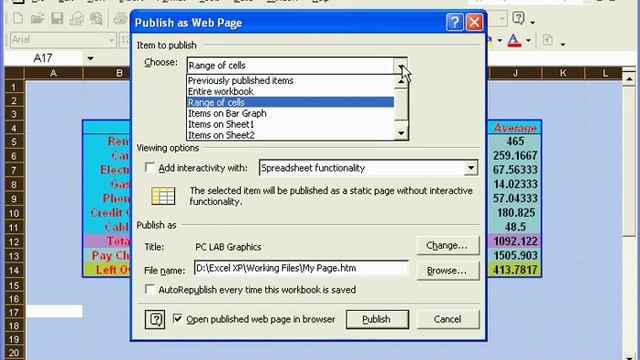Click the list scrollbar down arrow

point(401,133)
